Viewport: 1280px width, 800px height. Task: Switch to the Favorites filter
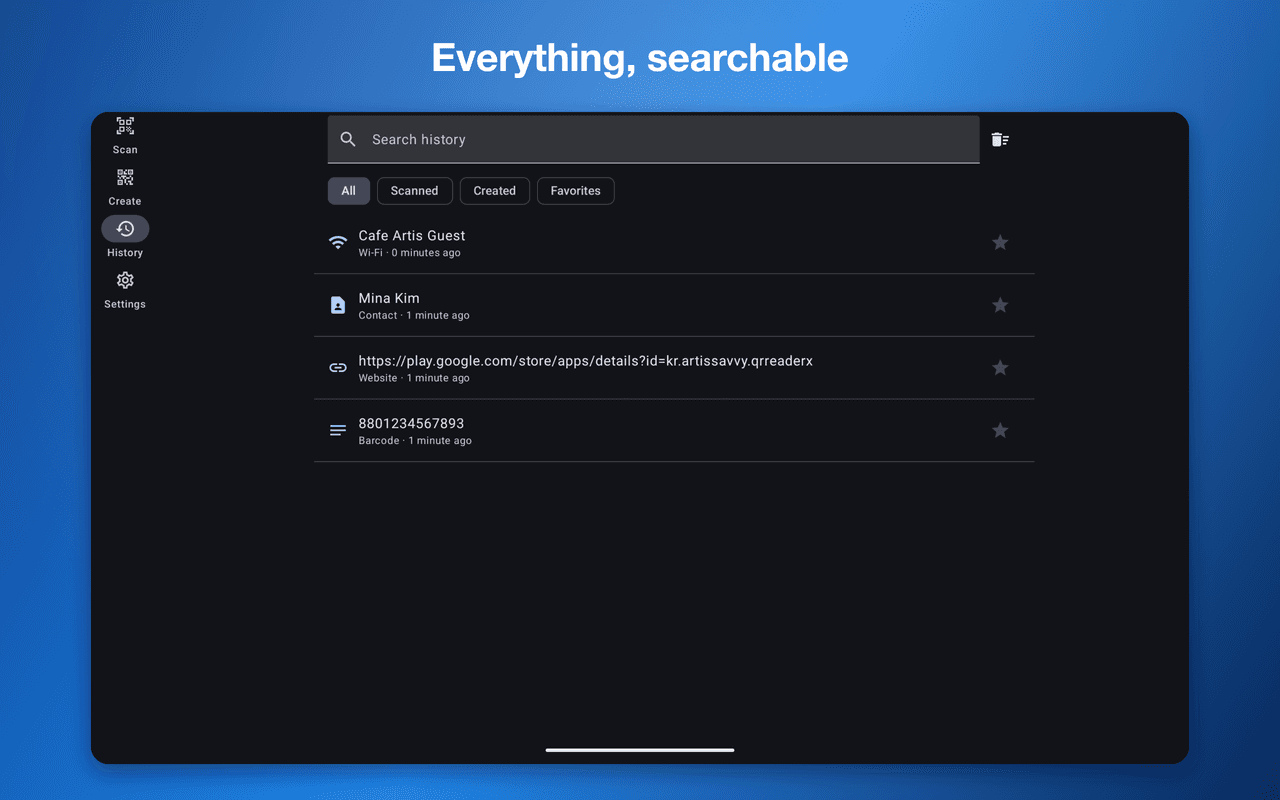click(x=576, y=191)
